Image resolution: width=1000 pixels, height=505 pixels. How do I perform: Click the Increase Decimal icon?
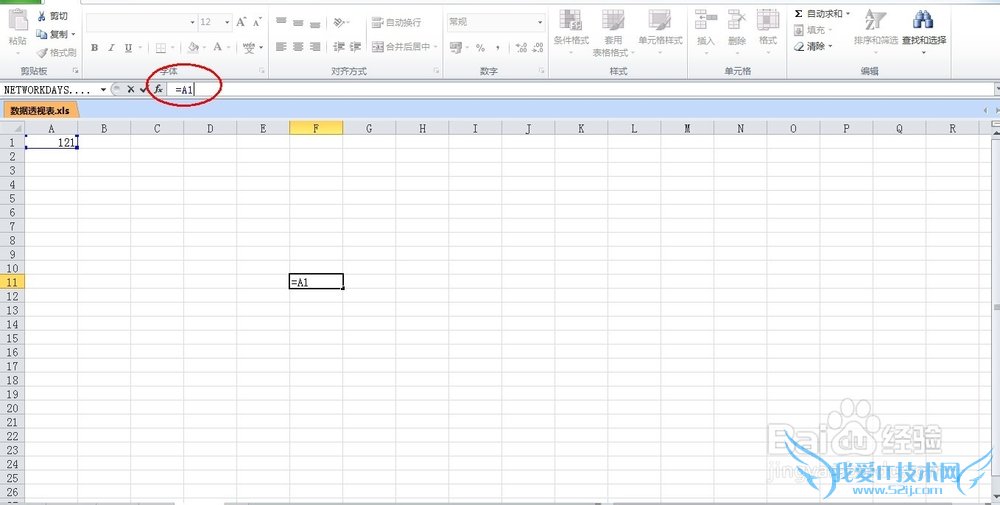click(x=521, y=48)
